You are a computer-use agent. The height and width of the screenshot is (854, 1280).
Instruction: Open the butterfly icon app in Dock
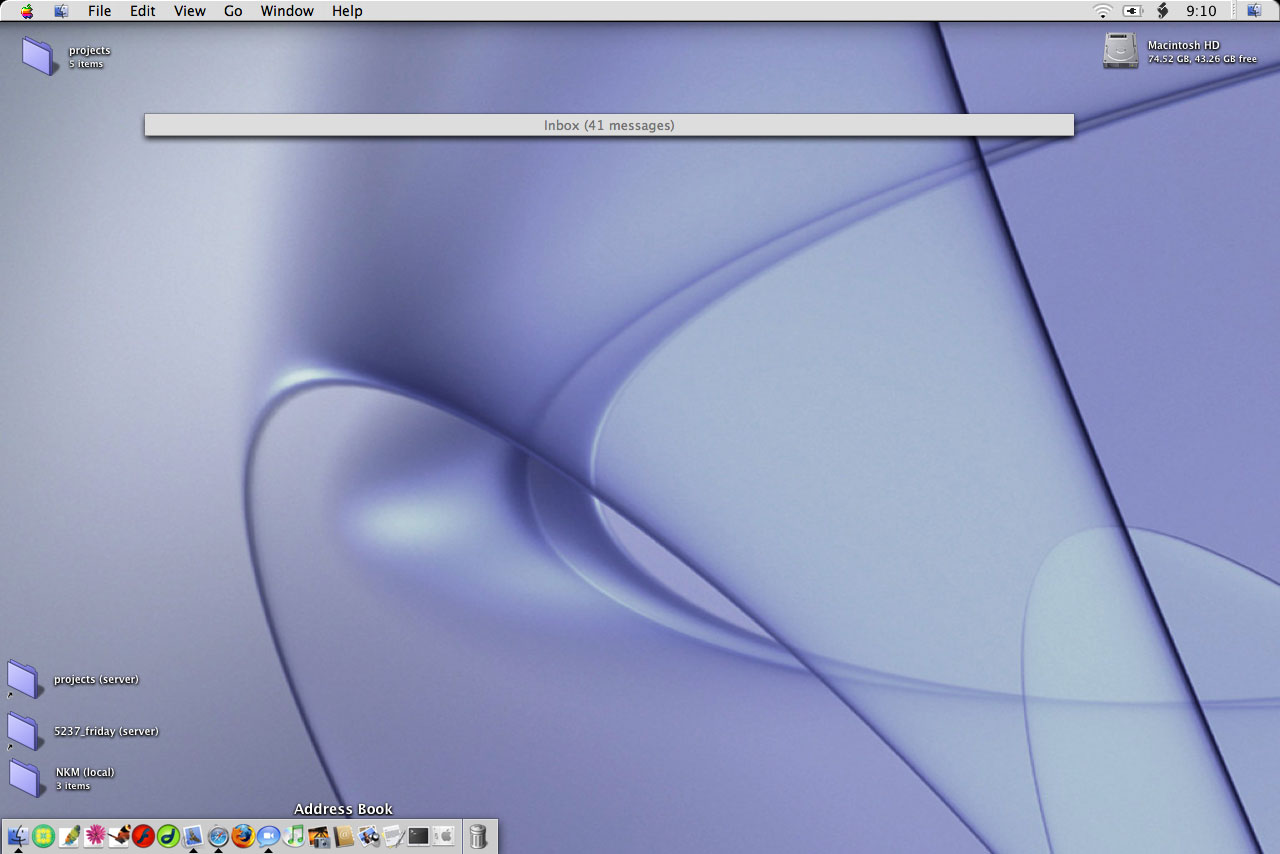click(x=119, y=836)
